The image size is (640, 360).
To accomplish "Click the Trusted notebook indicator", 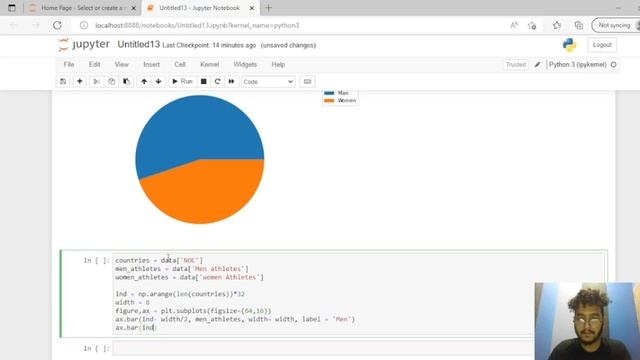I will point(516,64).
